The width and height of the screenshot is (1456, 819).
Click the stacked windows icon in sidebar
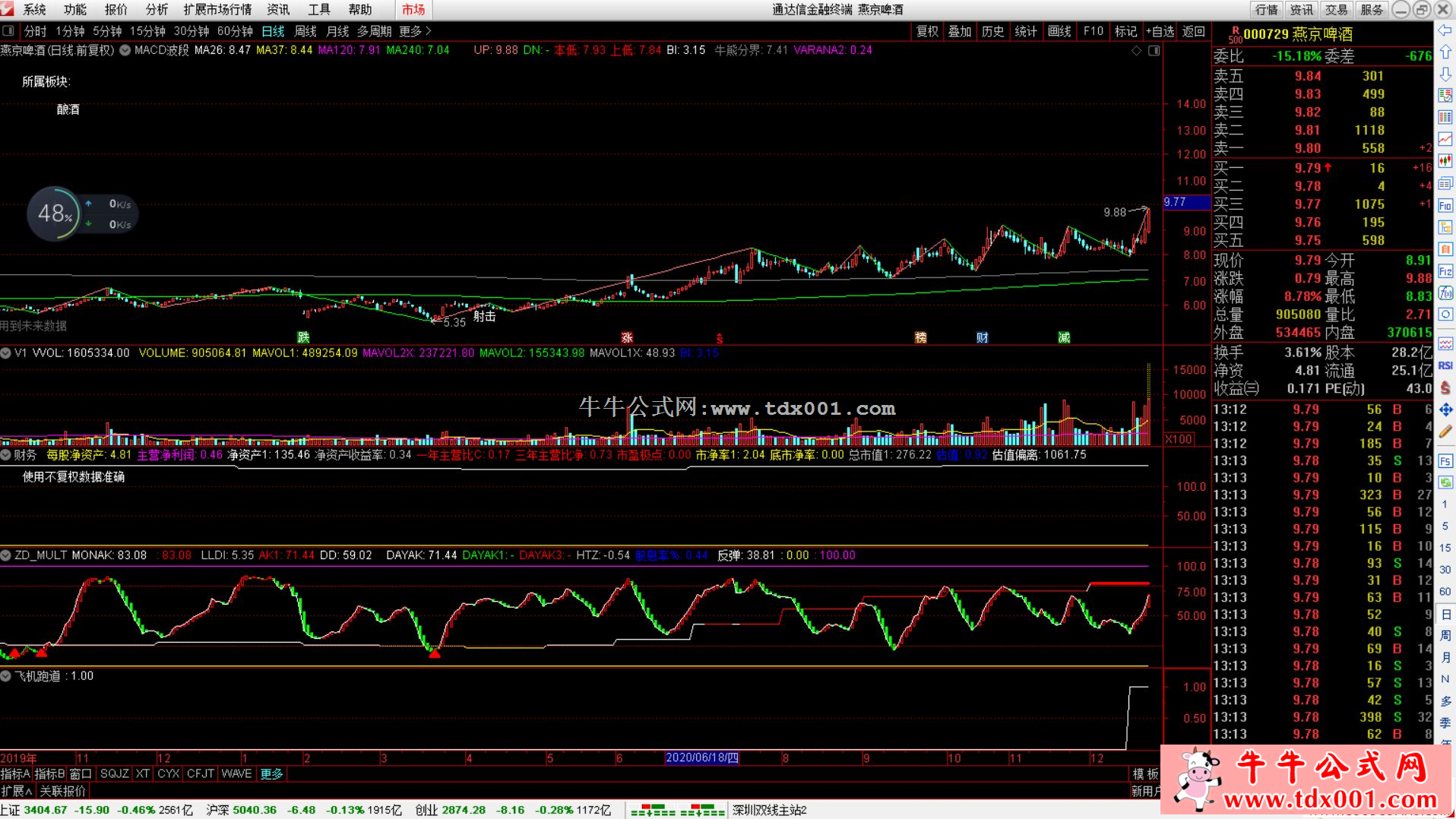point(1445,184)
